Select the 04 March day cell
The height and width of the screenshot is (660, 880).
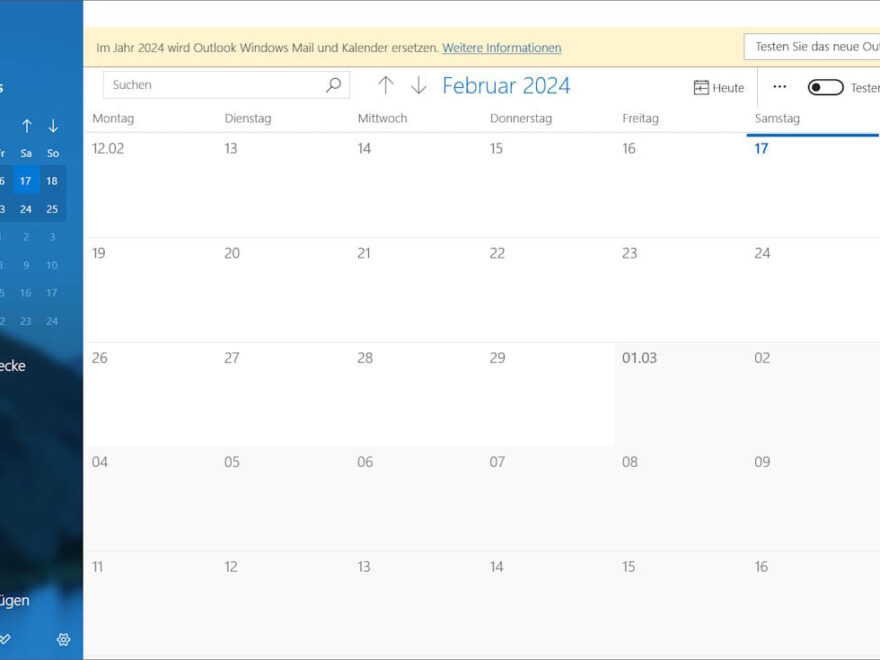coord(150,498)
